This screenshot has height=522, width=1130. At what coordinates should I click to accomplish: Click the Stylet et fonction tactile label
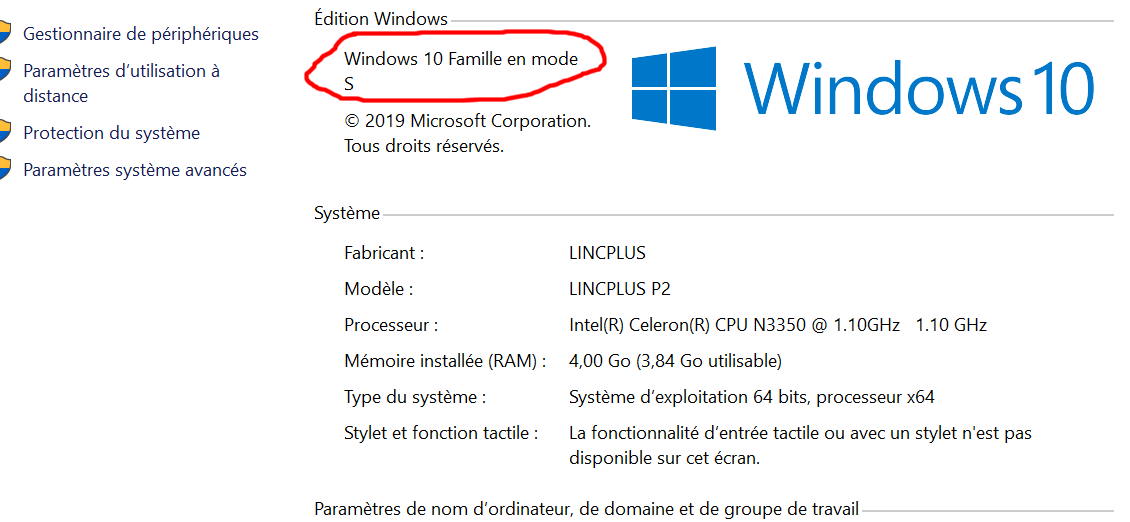442,433
